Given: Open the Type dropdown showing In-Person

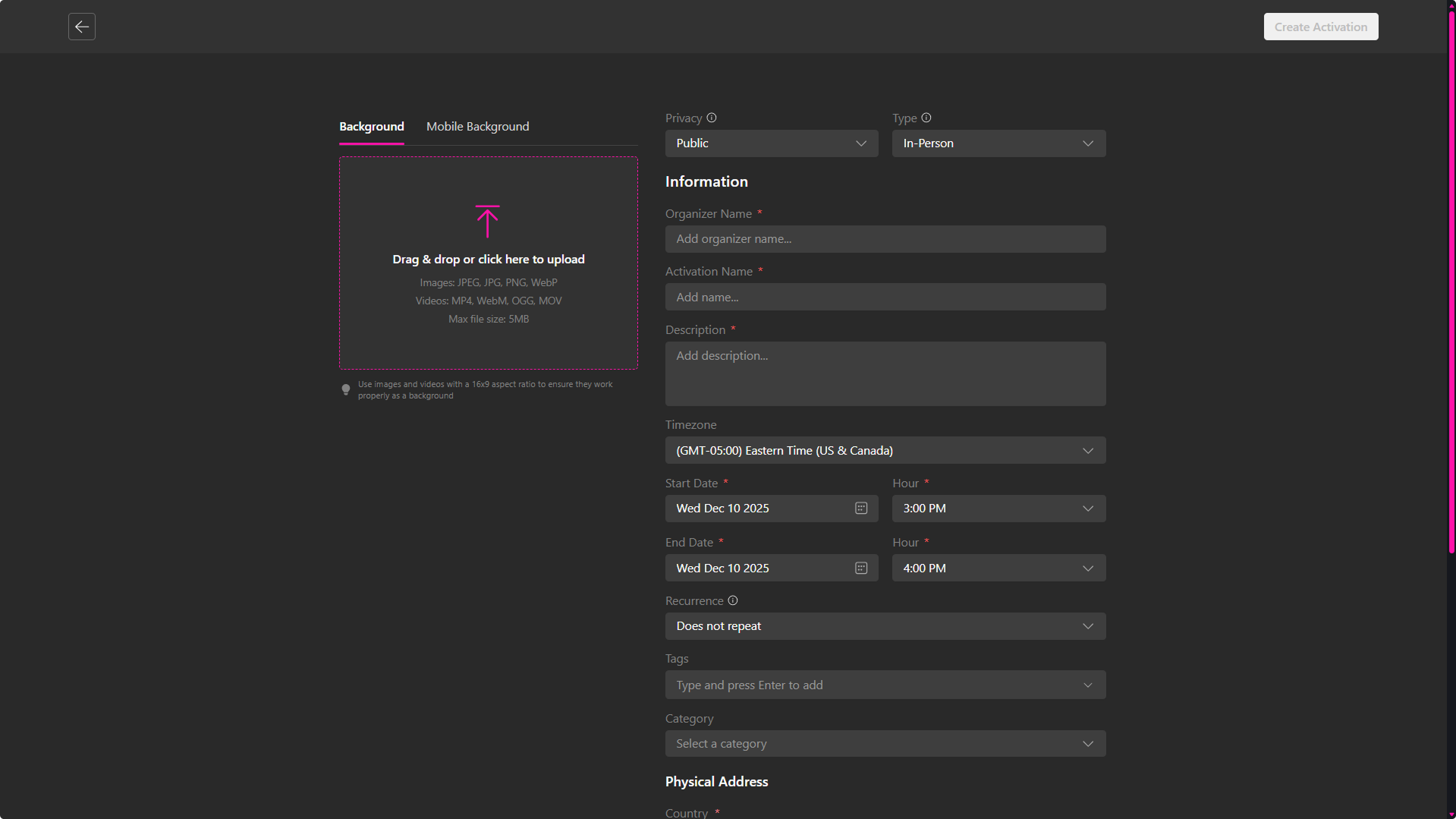Looking at the screenshot, I should click(998, 143).
